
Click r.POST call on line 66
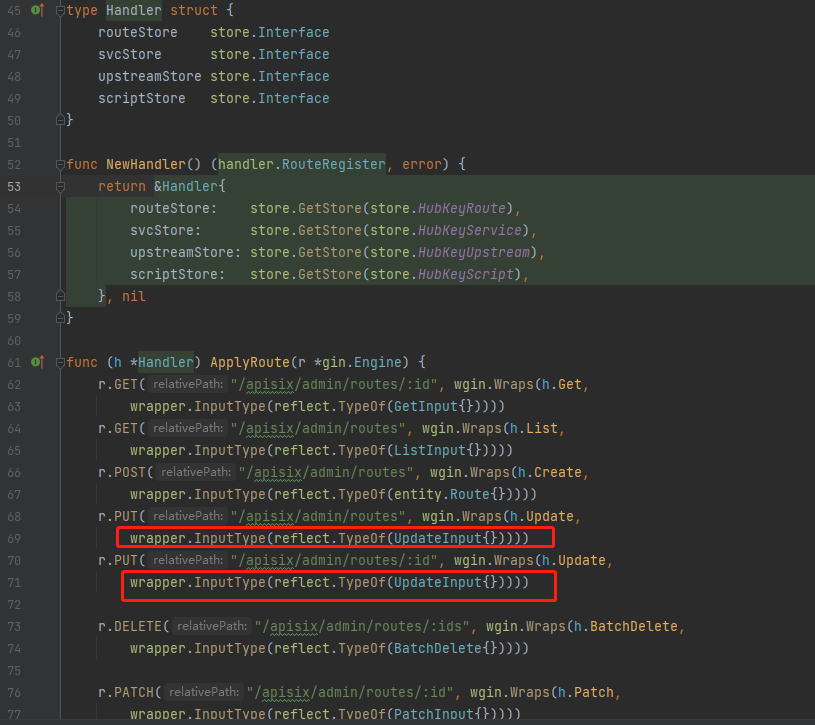pos(122,472)
